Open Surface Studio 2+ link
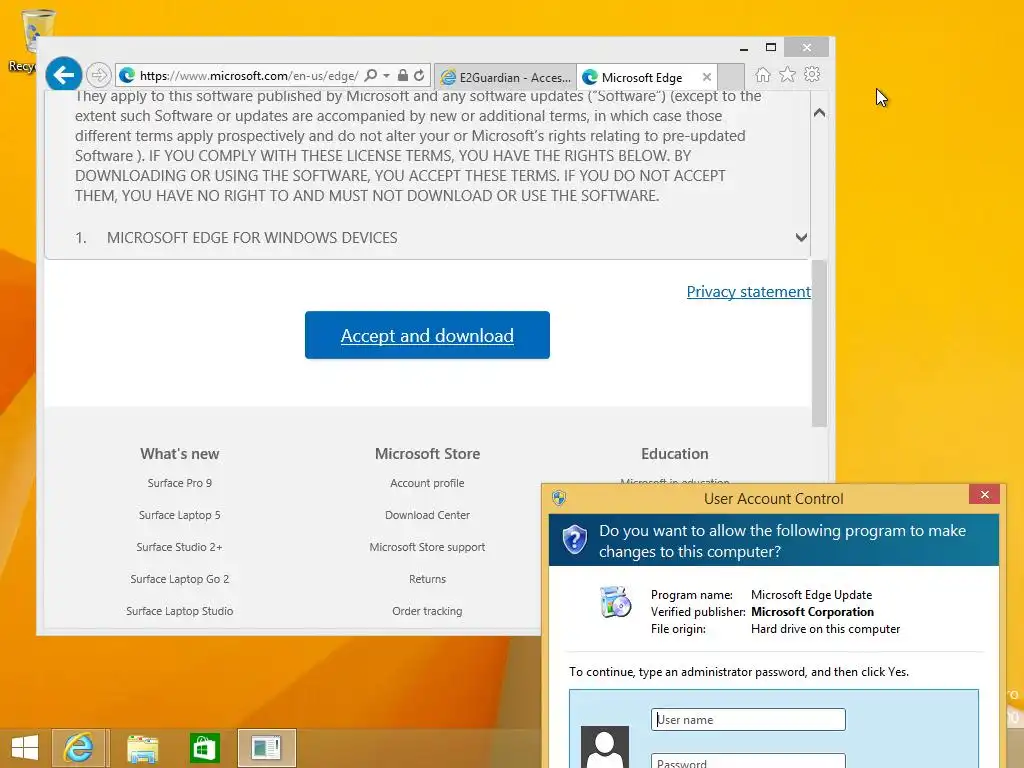 180,547
